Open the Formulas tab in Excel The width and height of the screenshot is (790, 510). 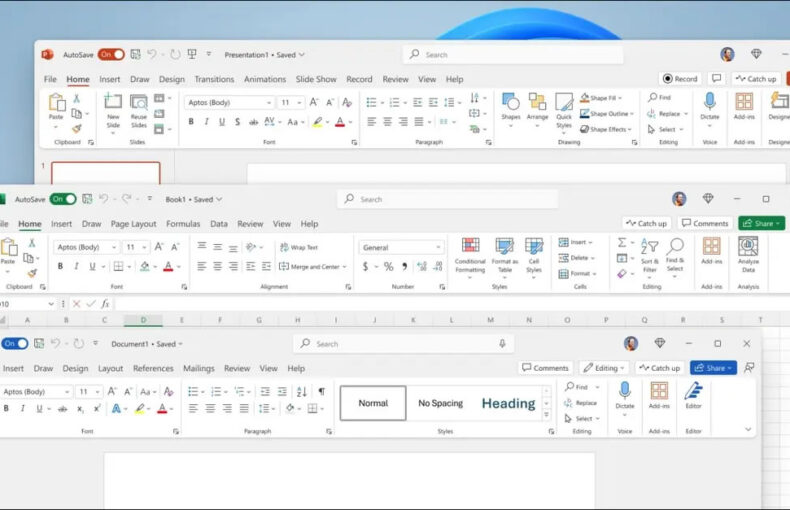[183, 224]
